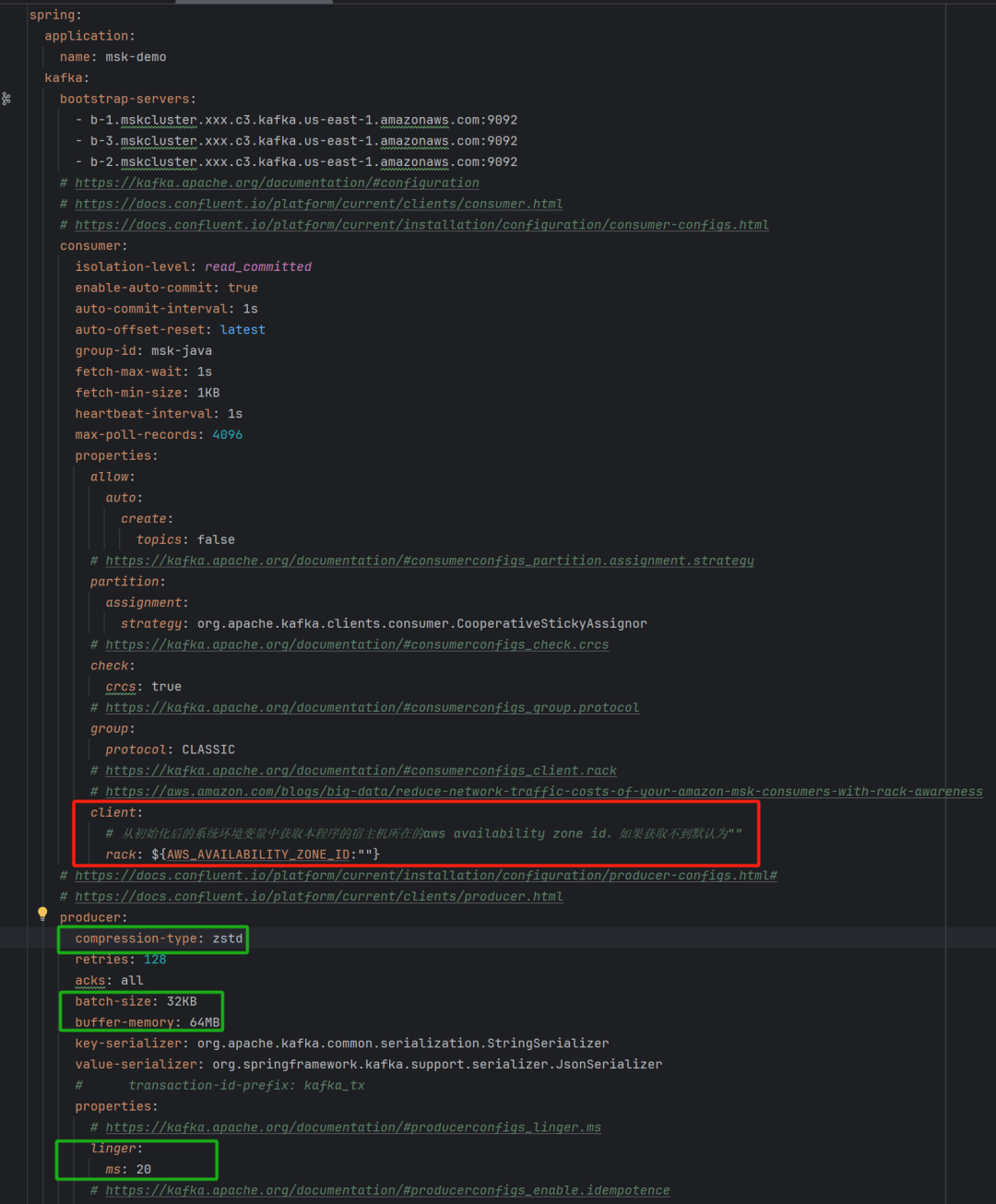Click the value-serializer JsonSerializer line

pos(369,1064)
